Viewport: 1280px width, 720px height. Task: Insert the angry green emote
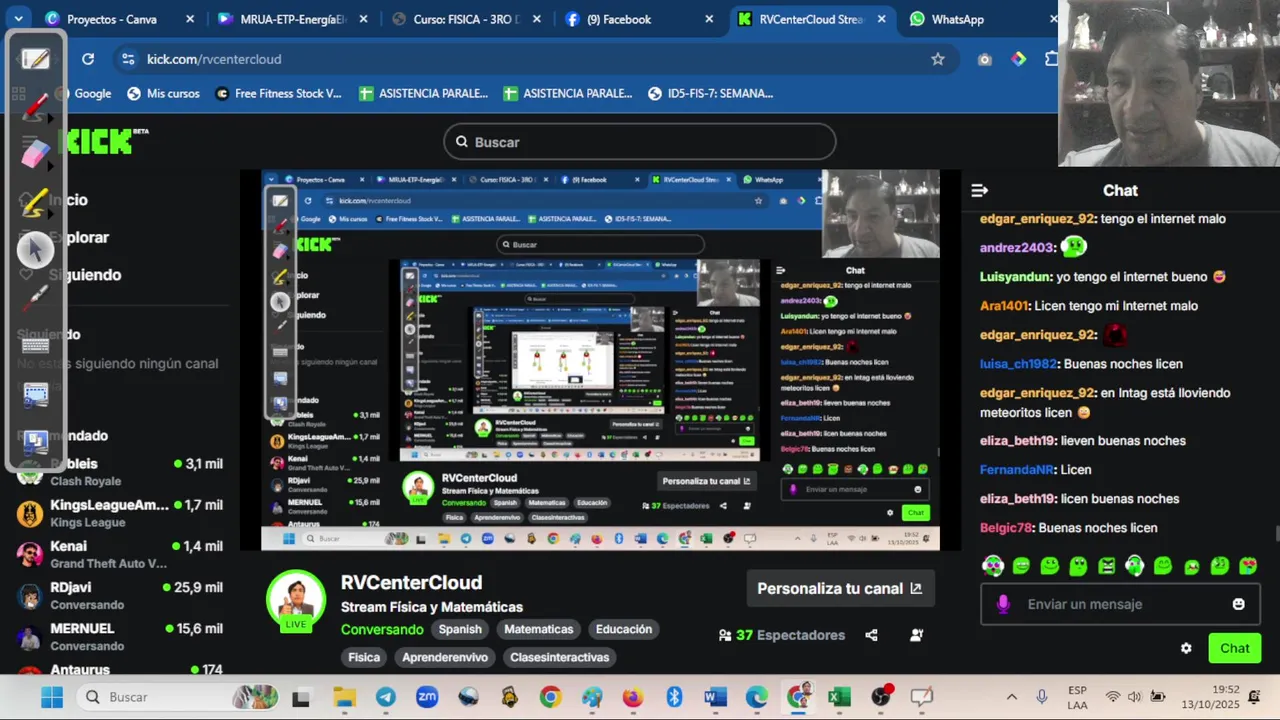point(1106,566)
